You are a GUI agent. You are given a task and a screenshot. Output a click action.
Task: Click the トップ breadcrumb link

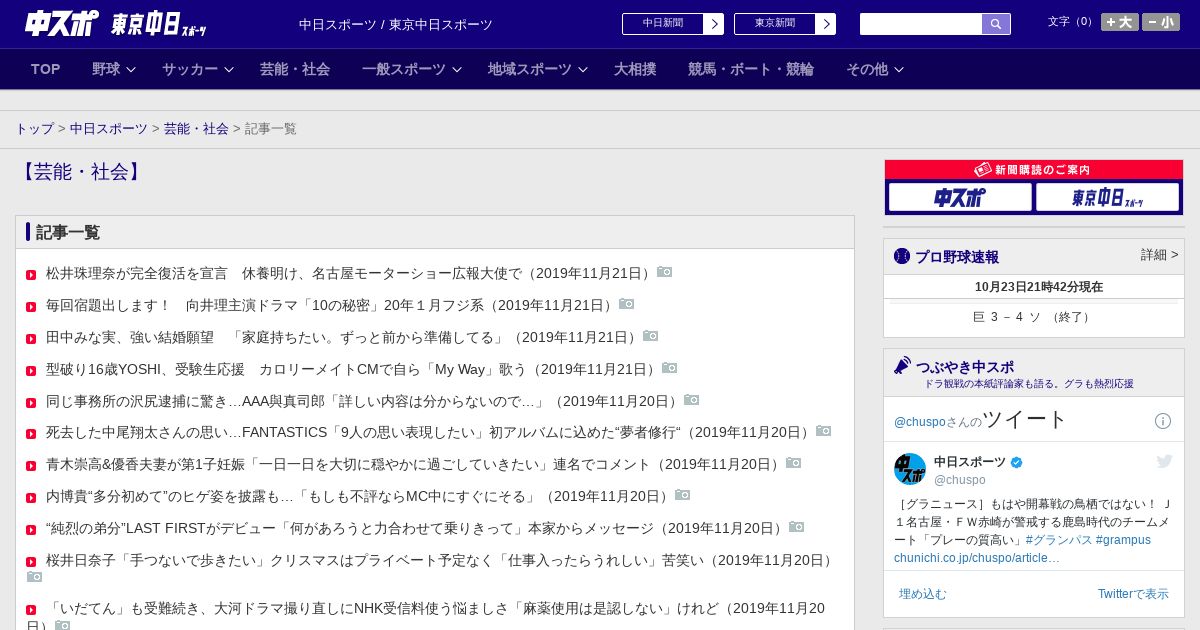35,129
